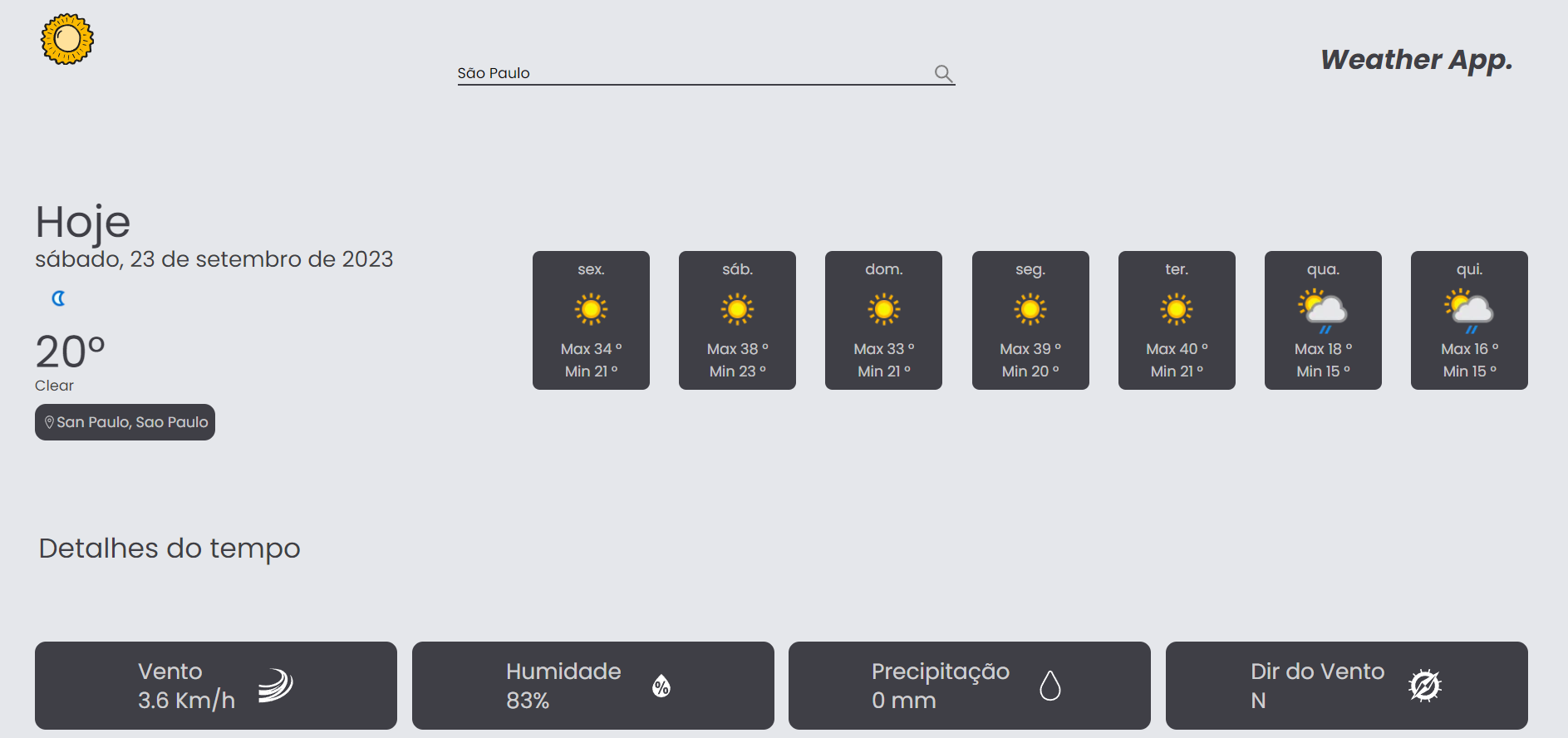The image size is (1568, 738).
Task: Click the blue moon condition icon
Action: coord(59,298)
